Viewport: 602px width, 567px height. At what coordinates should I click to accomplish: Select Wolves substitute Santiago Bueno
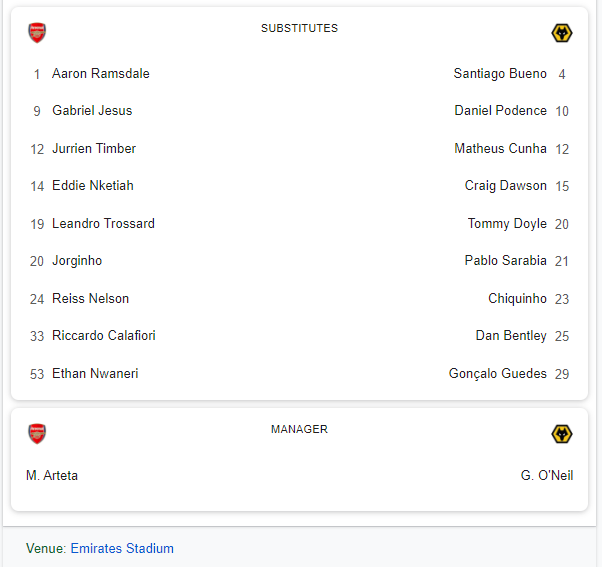click(x=500, y=74)
